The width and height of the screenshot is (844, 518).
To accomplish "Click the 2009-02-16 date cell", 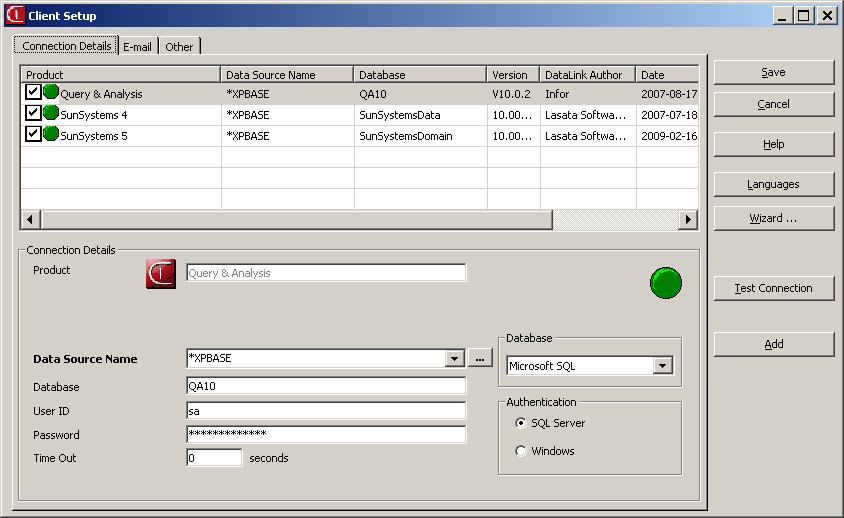I will [669, 136].
